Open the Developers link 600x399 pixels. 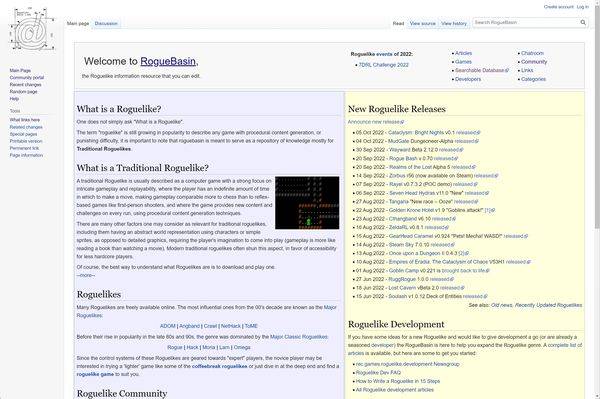coord(468,79)
